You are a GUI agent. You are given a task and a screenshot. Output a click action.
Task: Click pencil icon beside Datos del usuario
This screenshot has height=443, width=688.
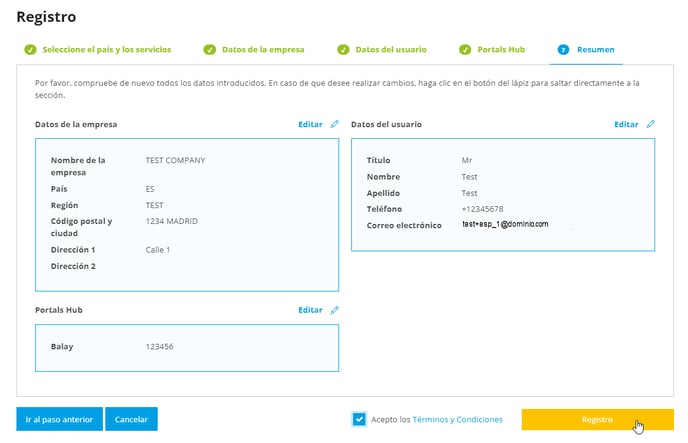651,125
